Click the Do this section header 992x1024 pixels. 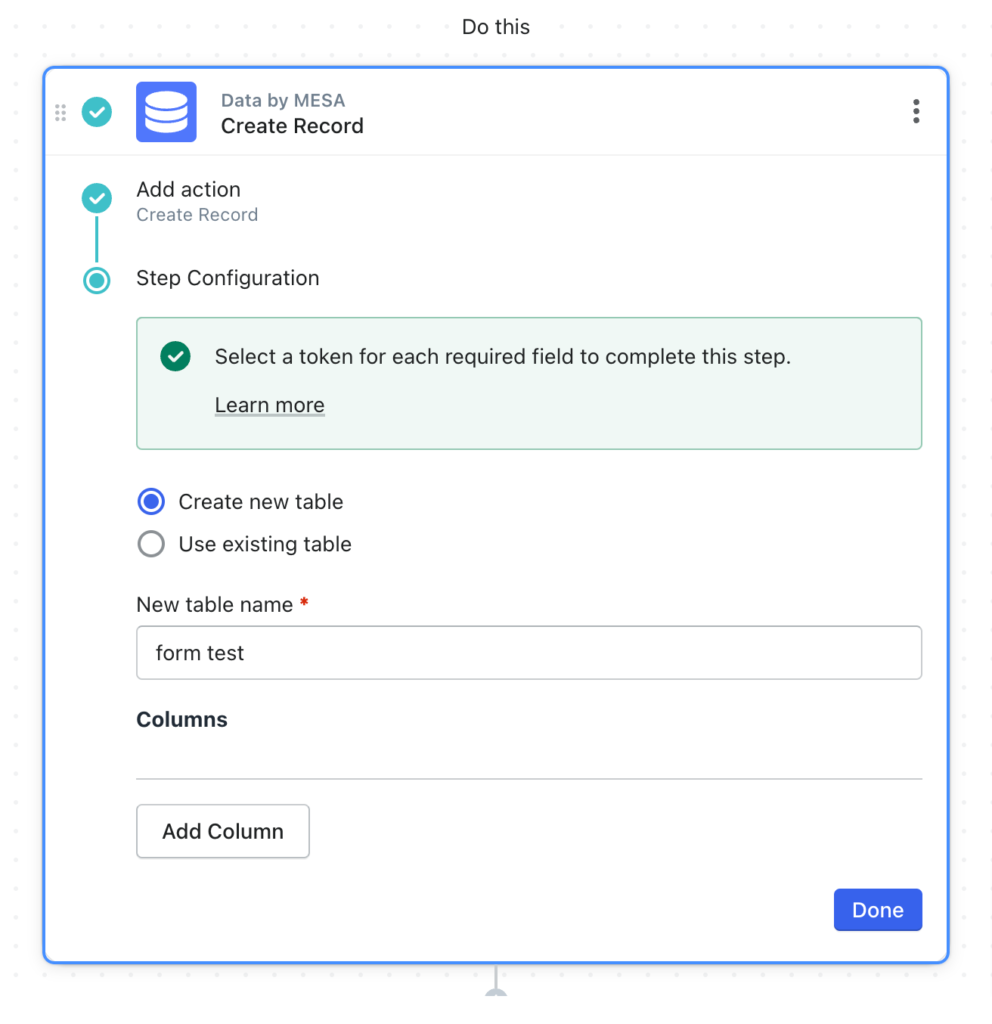click(495, 26)
